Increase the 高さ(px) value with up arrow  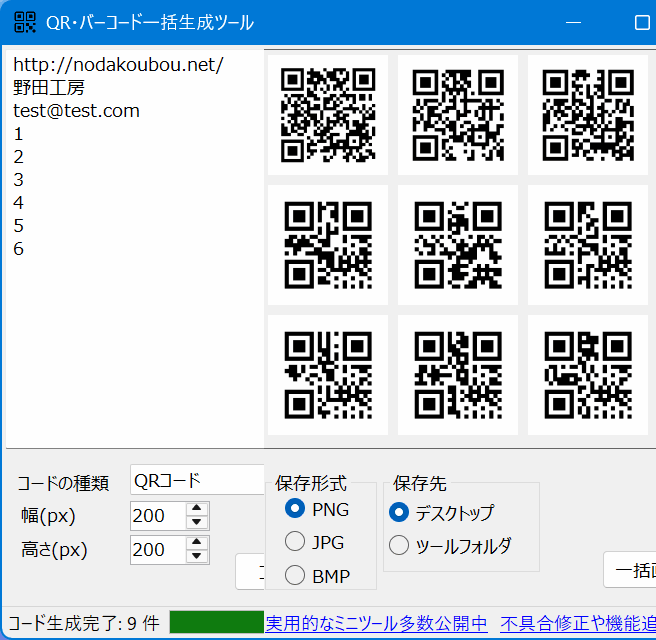197,542
